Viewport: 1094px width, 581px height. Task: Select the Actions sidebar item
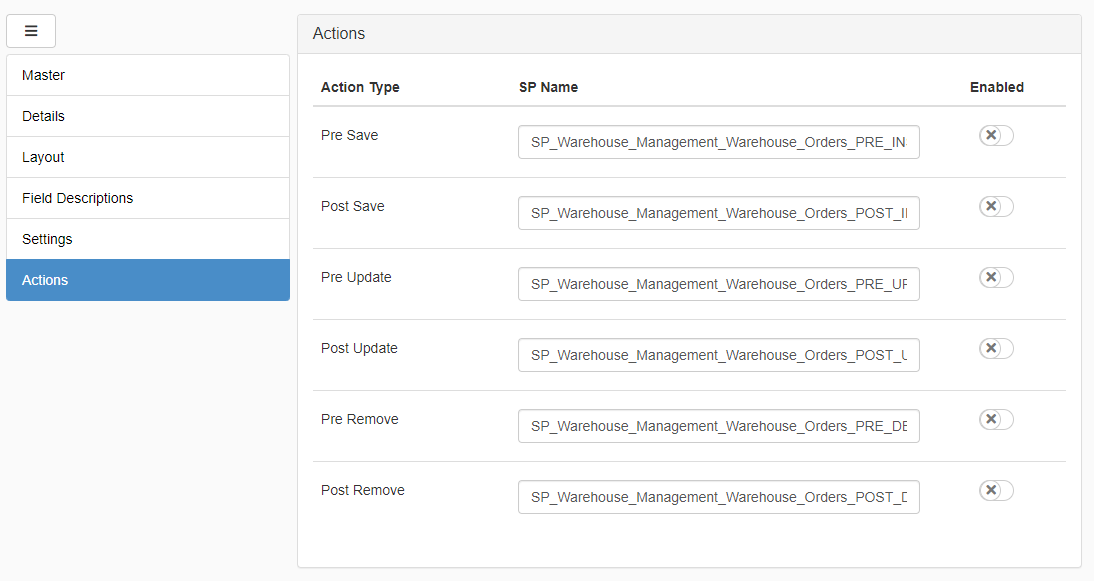(x=147, y=280)
